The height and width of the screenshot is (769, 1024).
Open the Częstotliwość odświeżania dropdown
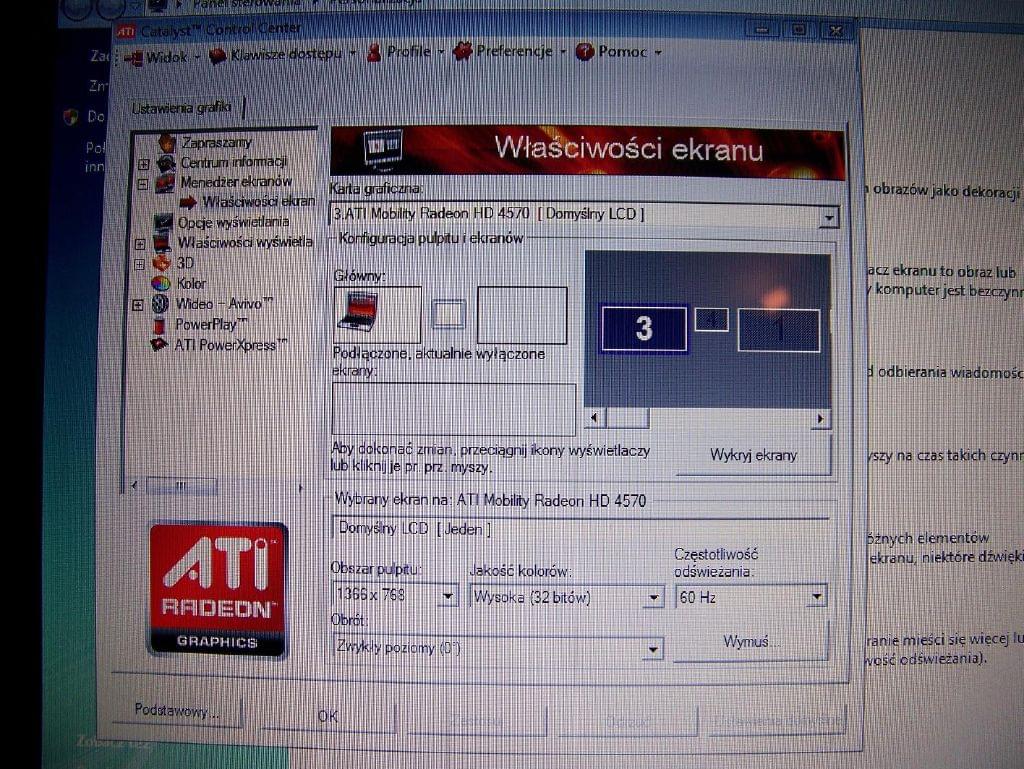817,597
